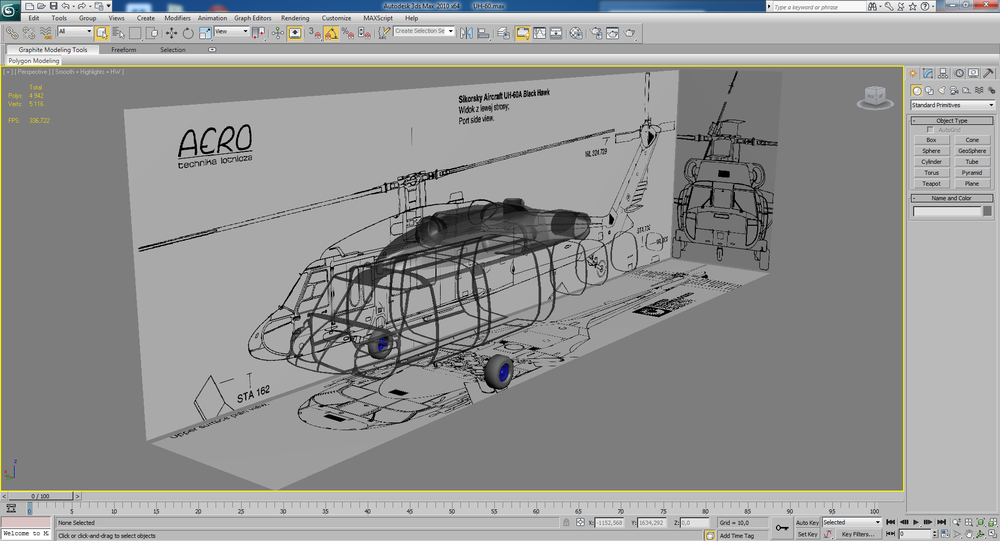The height and width of the screenshot is (541, 1000).
Task: Click the Use Pivot Point Center icon
Action: point(258,33)
